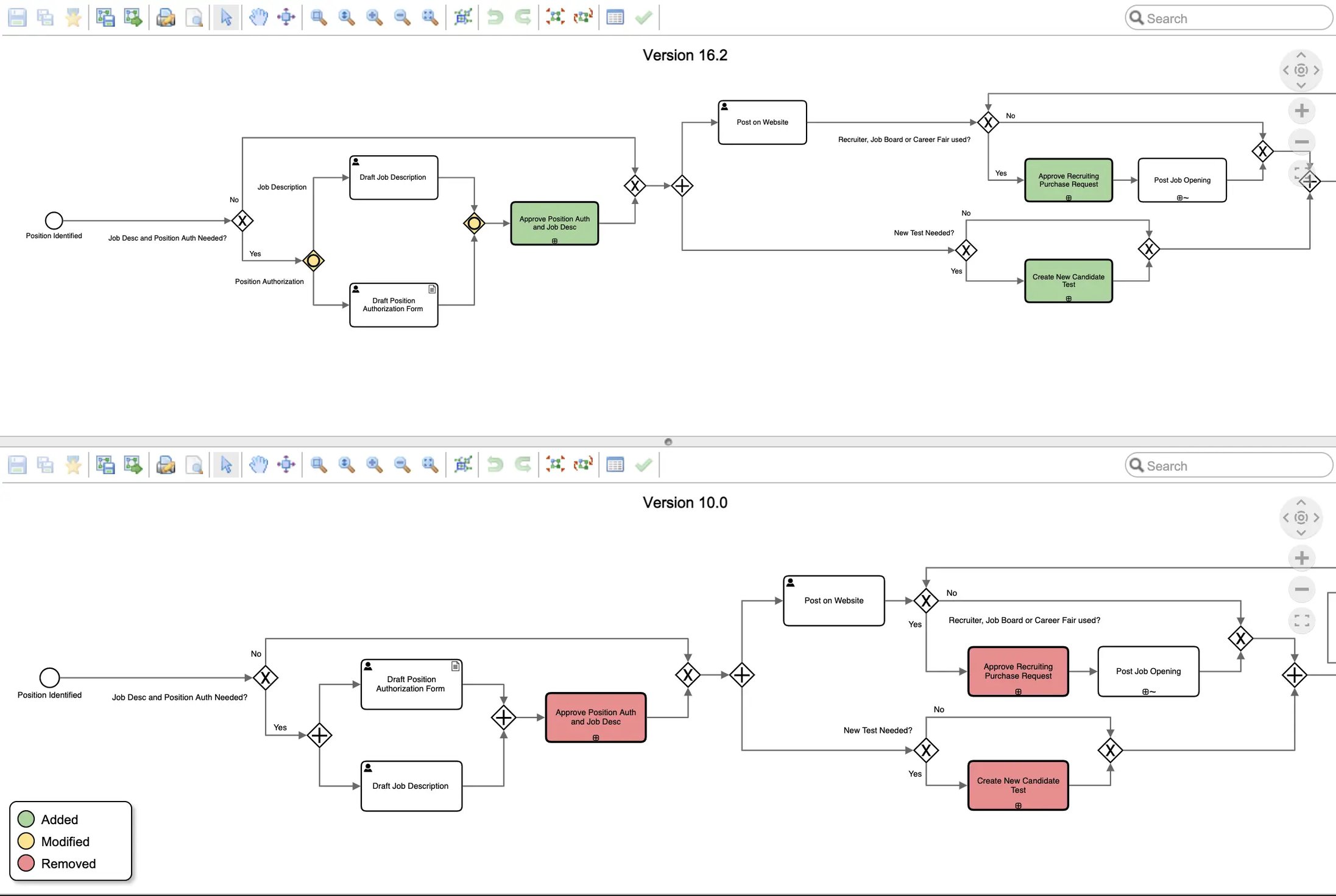The height and width of the screenshot is (896, 1336).
Task: Select the Pan (hand) tool in toolbar
Action: coord(258,18)
